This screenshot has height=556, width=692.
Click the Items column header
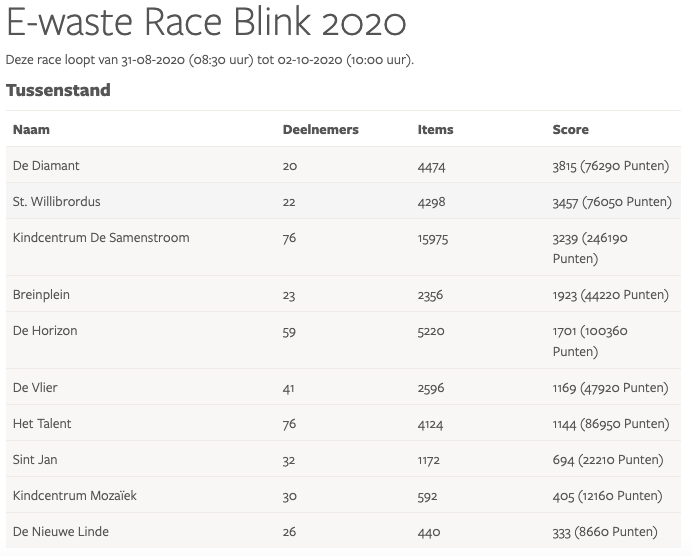(x=435, y=129)
